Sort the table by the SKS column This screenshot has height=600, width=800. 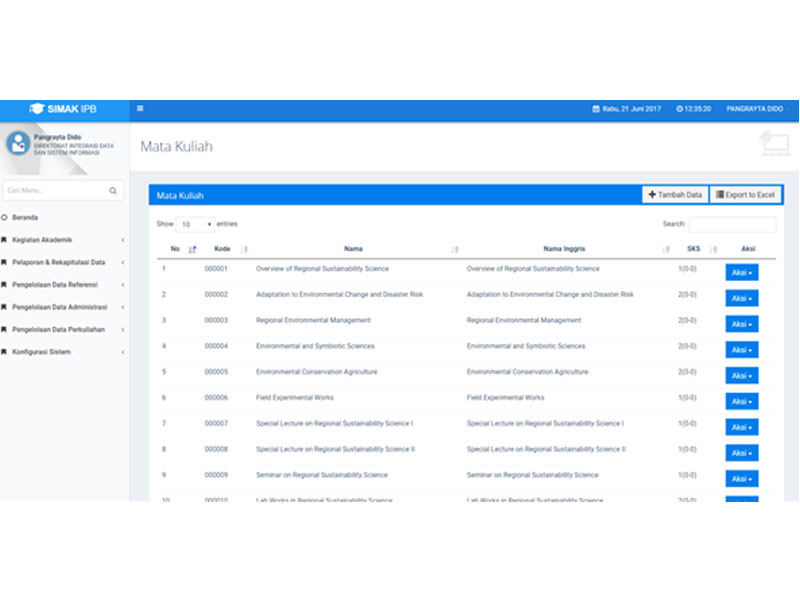coord(713,249)
